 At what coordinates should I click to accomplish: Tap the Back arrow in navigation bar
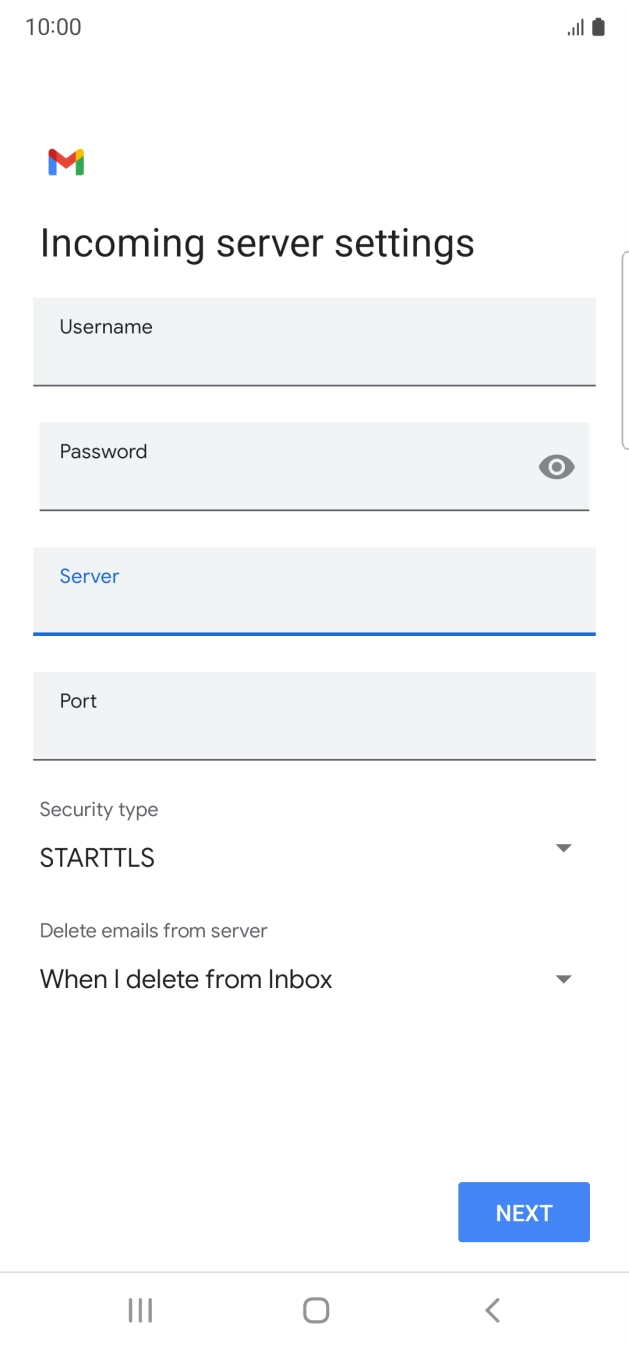tap(491, 1309)
